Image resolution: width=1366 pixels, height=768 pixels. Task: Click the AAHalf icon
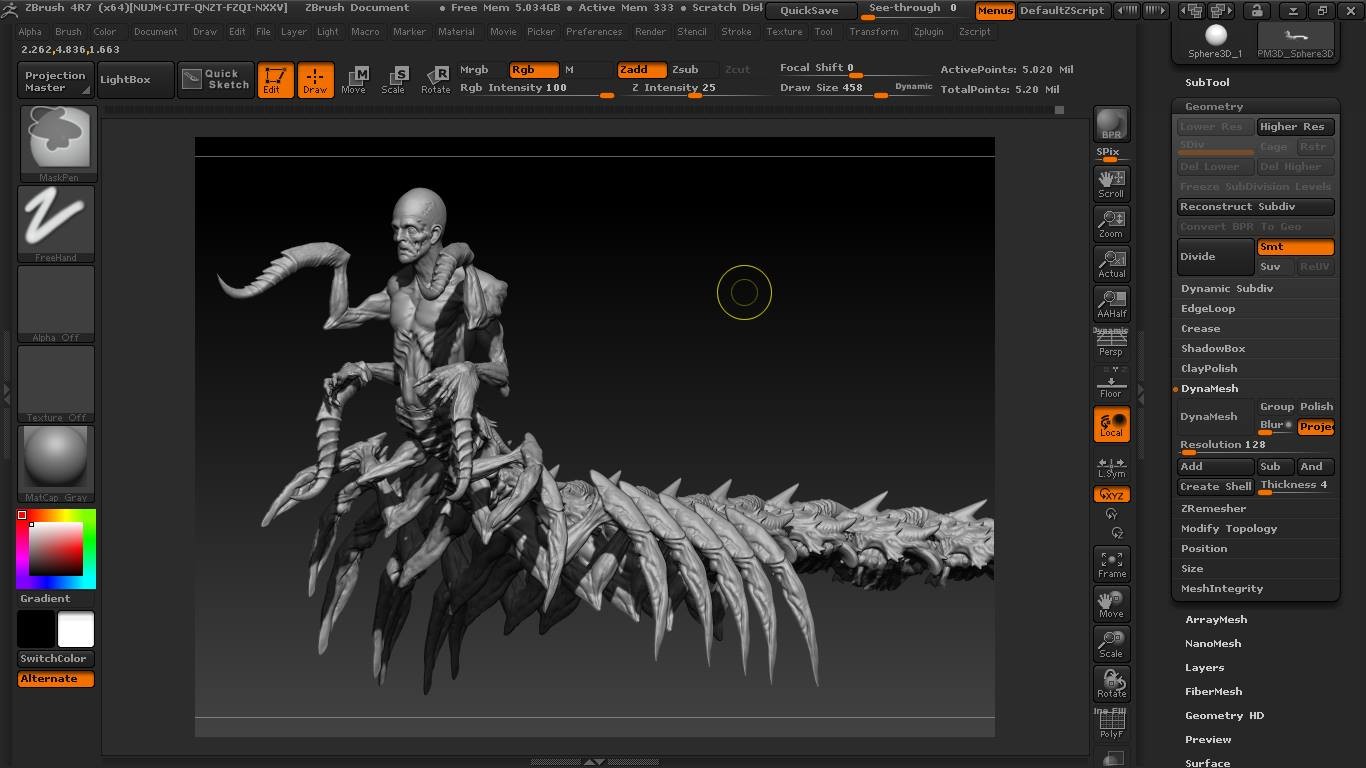pos(1111,303)
